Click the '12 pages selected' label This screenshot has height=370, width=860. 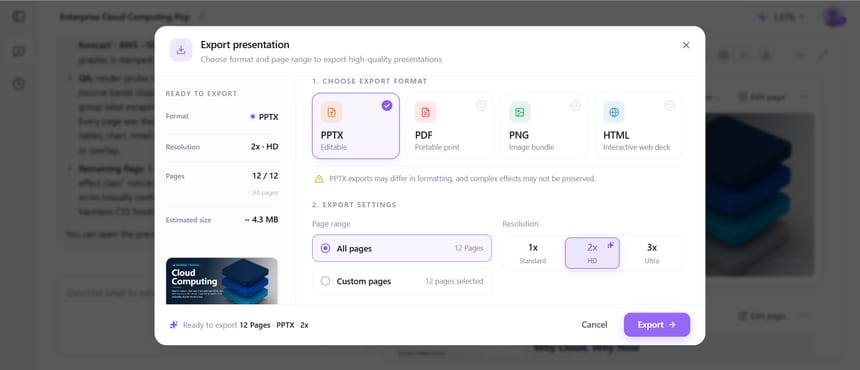pyautogui.click(x=454, y=281)
